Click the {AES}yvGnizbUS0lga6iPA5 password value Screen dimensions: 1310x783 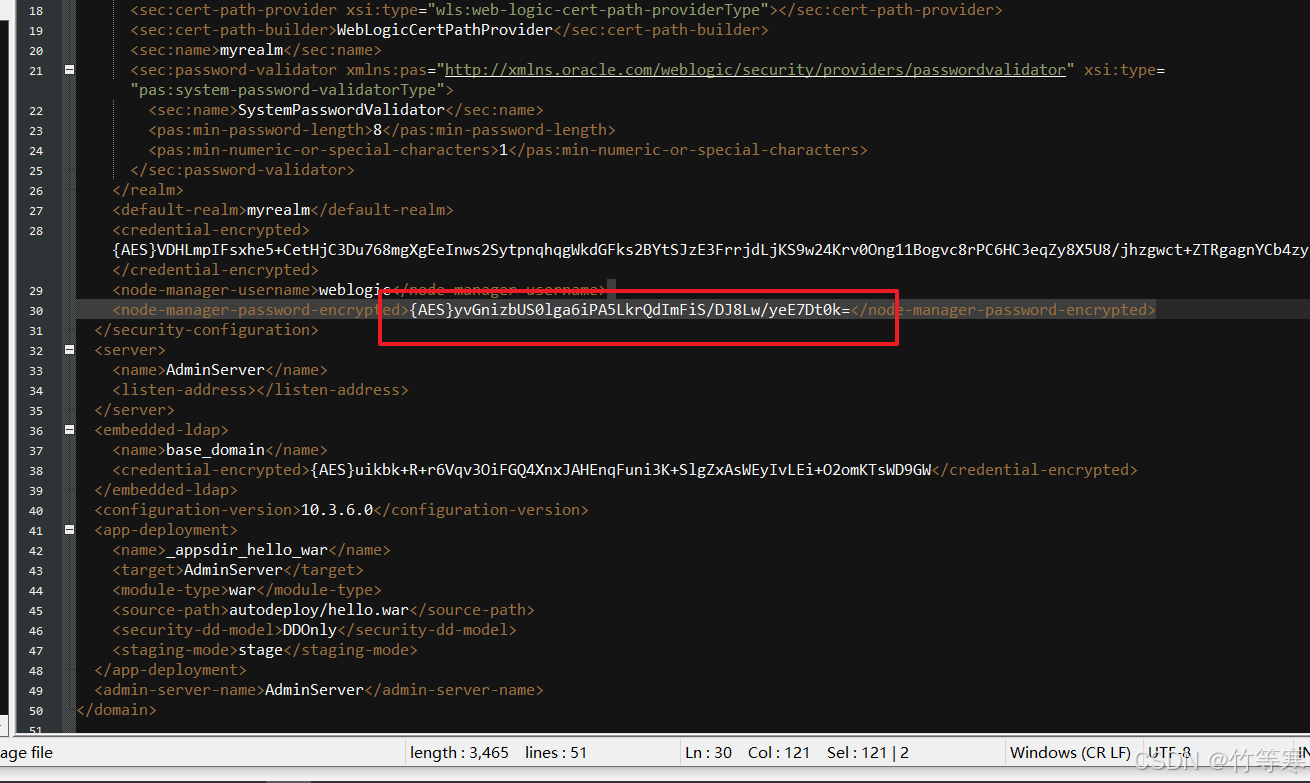pos(629,310)
